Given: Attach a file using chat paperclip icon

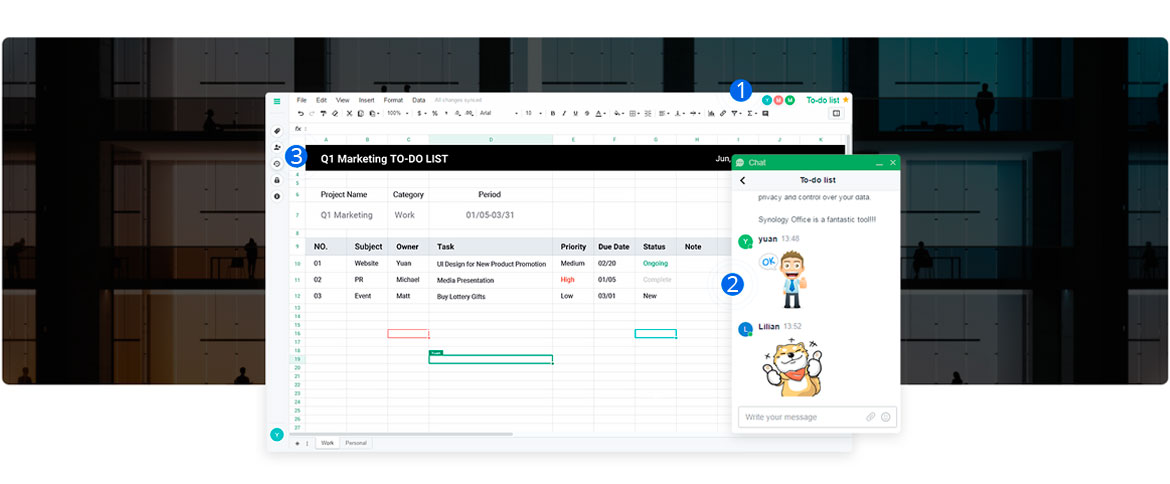Looking at the screenshot, I should click(870, 417).
